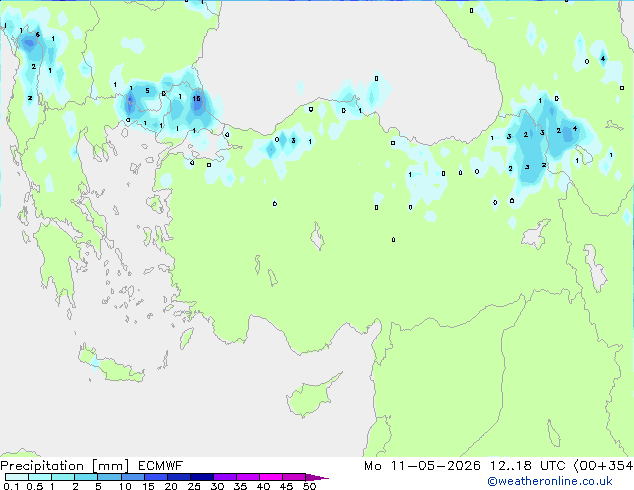Click the over-50 mm arrow tip of the legend

click(x=317, y=477)
